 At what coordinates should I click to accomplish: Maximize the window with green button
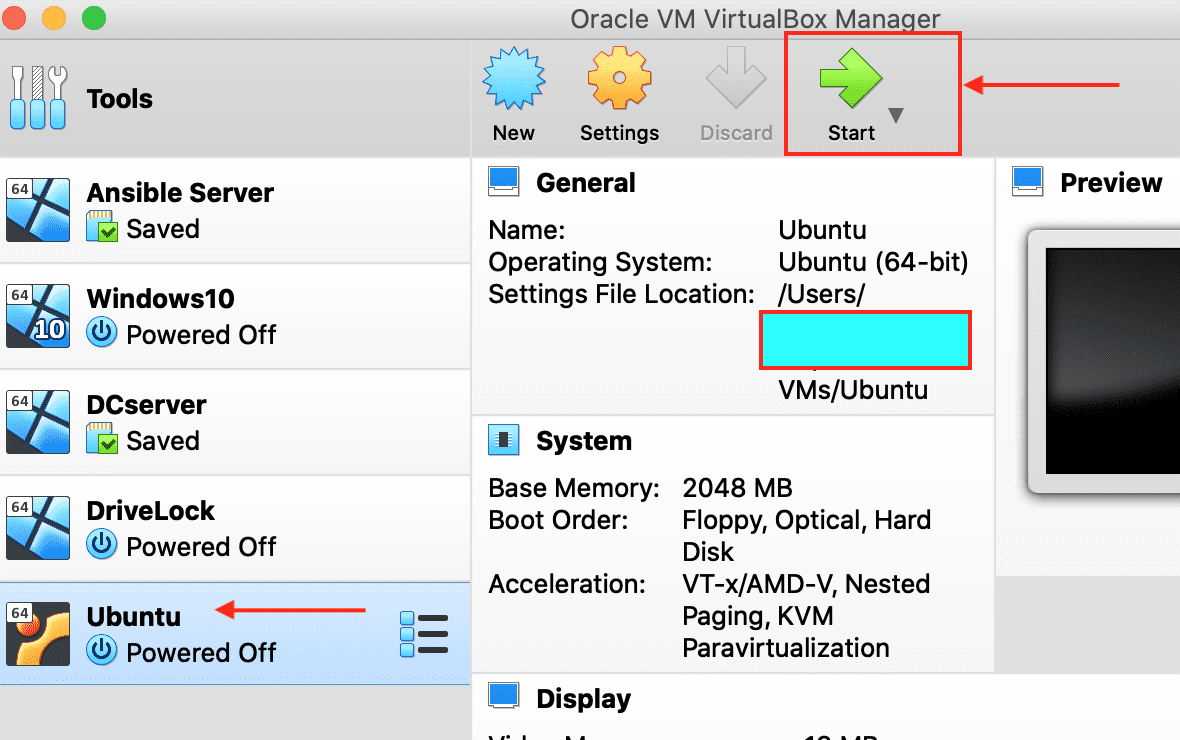point(93,18)
